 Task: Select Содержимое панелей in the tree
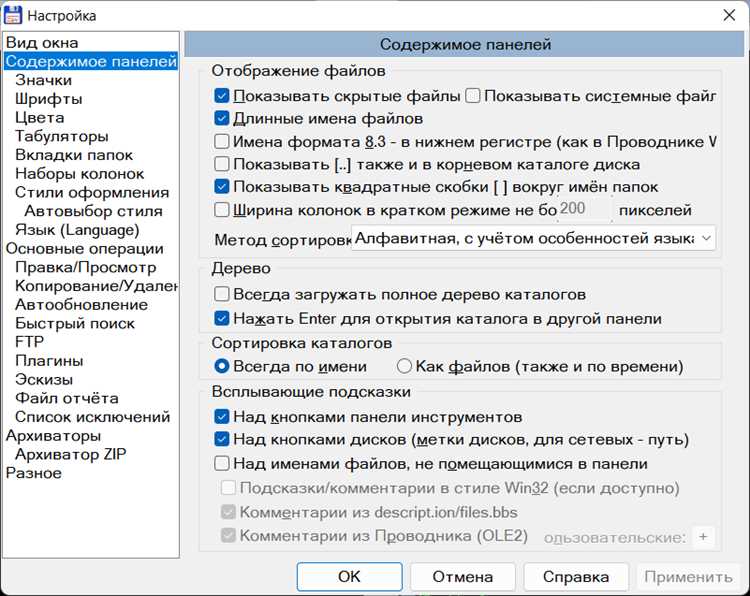tap(91, 61)
